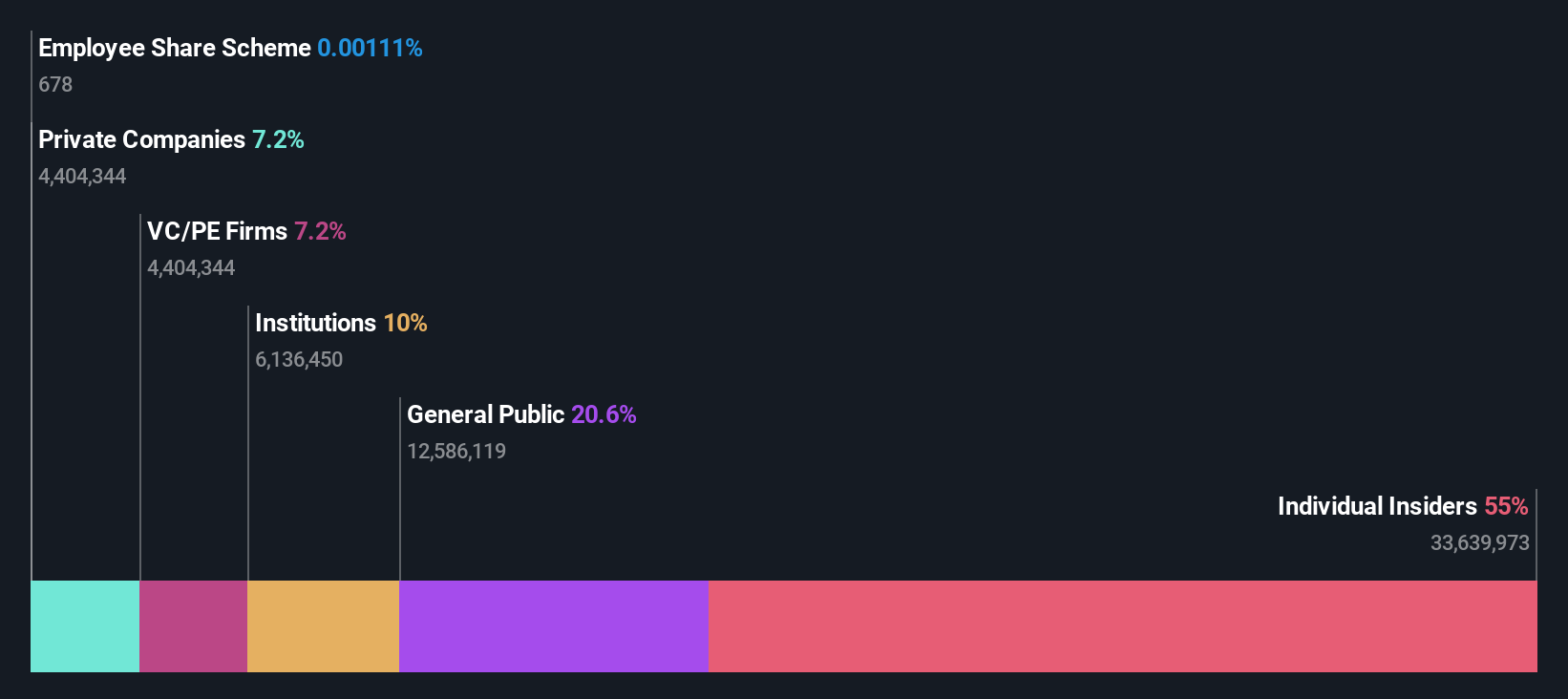Screen dimensions: 1568x699
Task: Click the magenta VC/PE Firms bar segment
Action: coord(194,626)
